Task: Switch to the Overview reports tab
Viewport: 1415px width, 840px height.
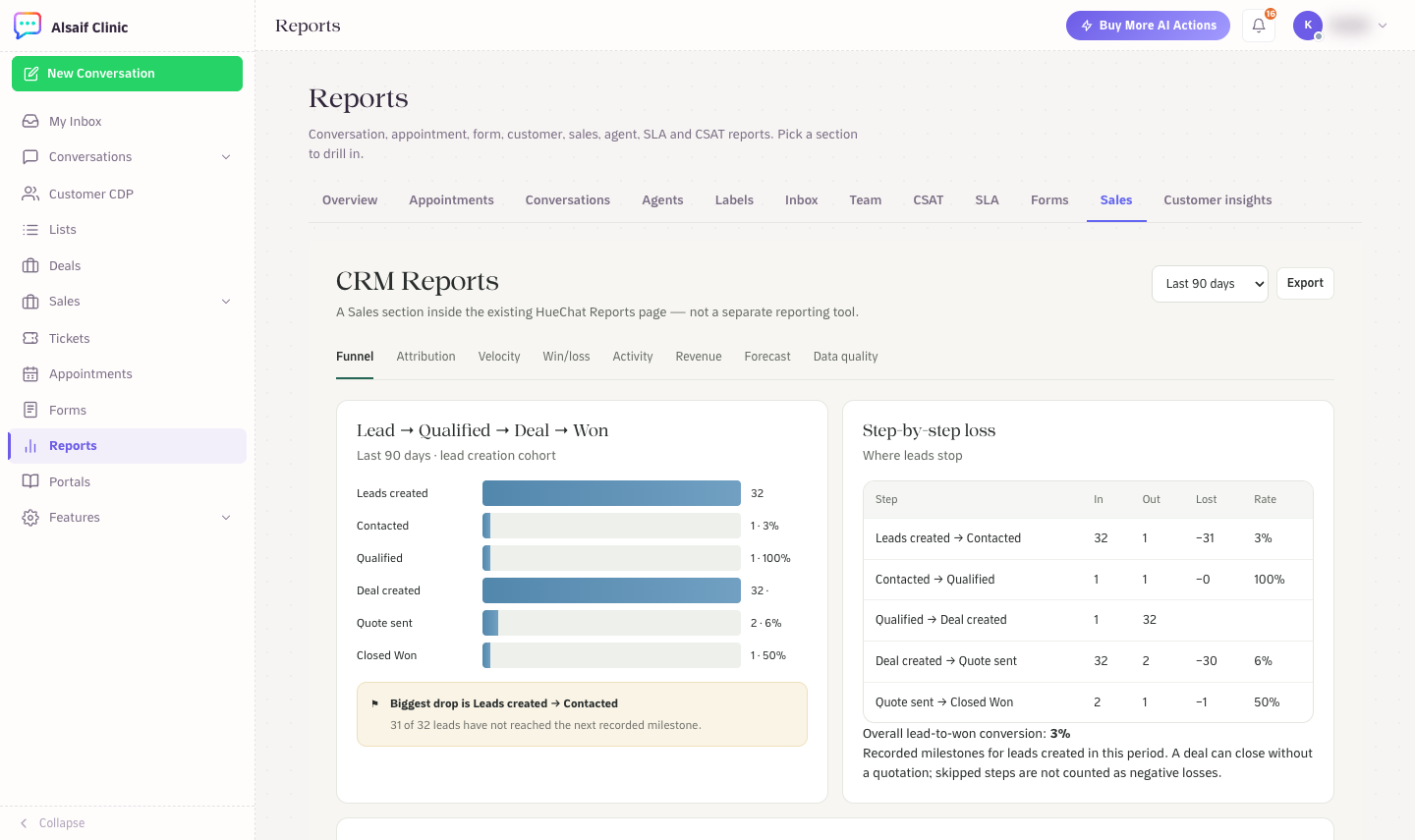Action: click(x=350, y=200)
